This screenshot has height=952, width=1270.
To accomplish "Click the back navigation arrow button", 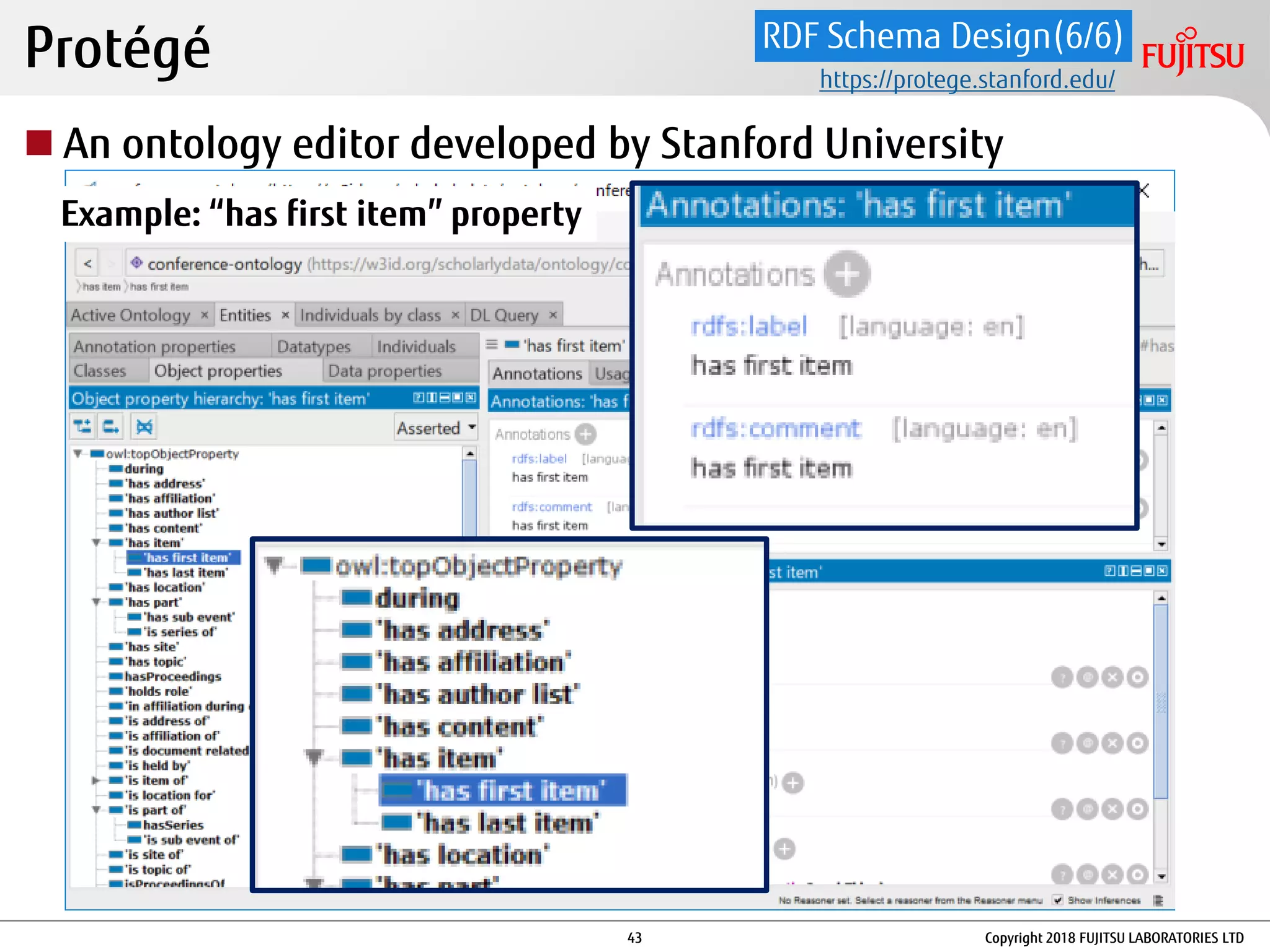I will (x=87, y=264).
